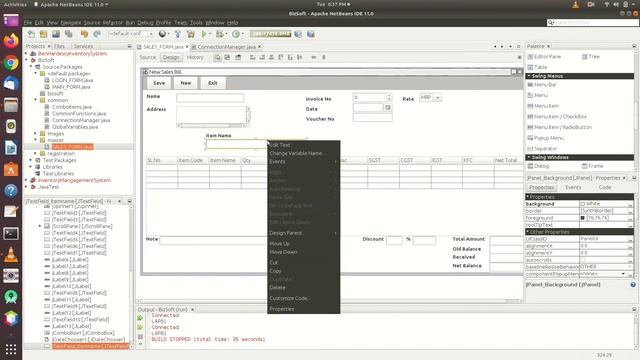Switch to Source view
640x360 pixels.
[x=147, y=58]
